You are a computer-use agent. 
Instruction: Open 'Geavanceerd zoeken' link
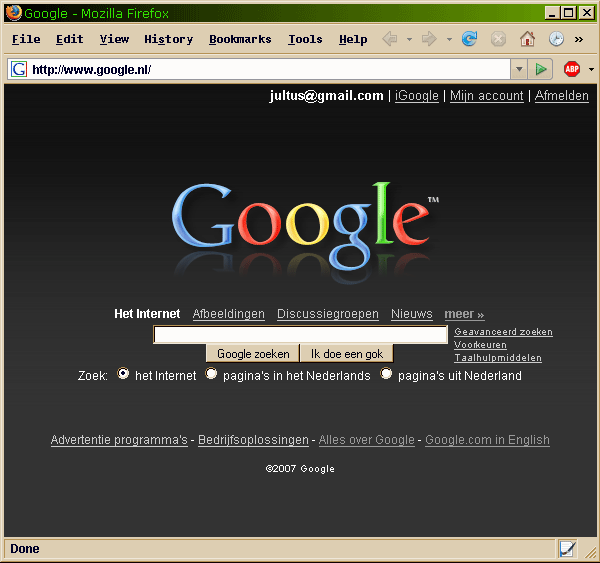(503, 332)
